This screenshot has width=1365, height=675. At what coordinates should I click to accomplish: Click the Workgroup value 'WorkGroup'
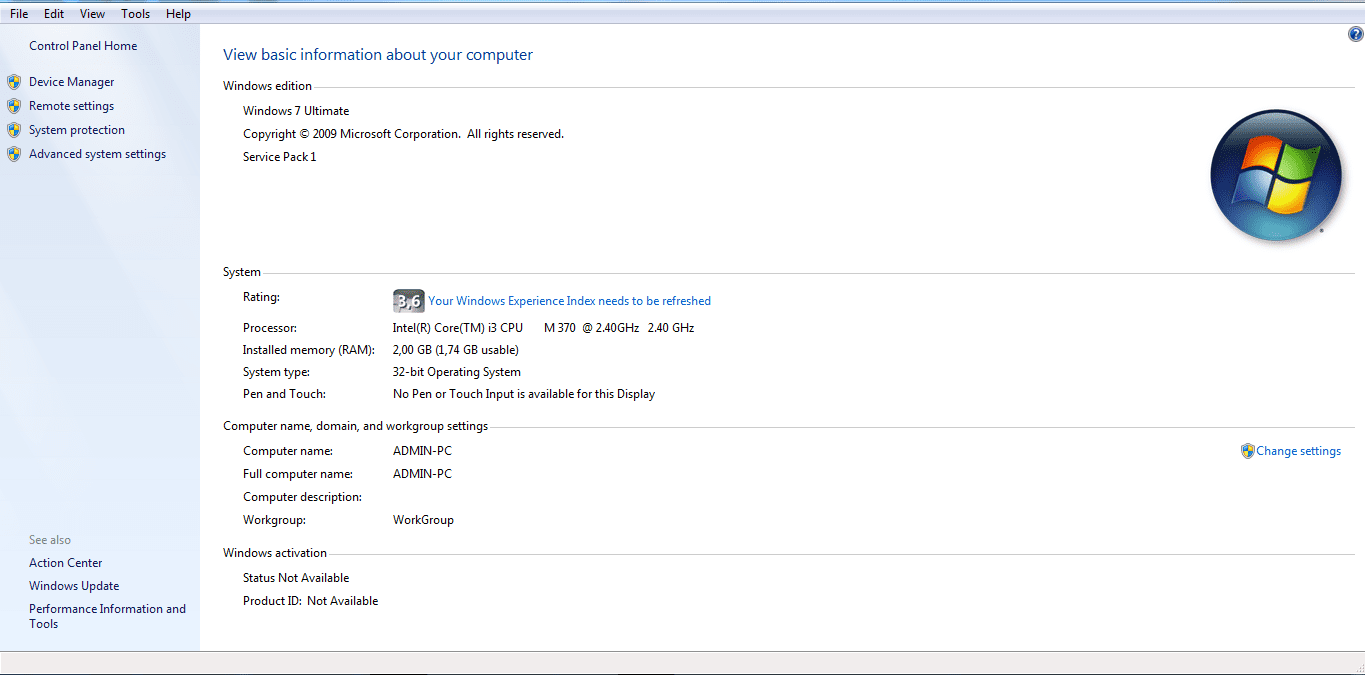[x=423, y=520]
